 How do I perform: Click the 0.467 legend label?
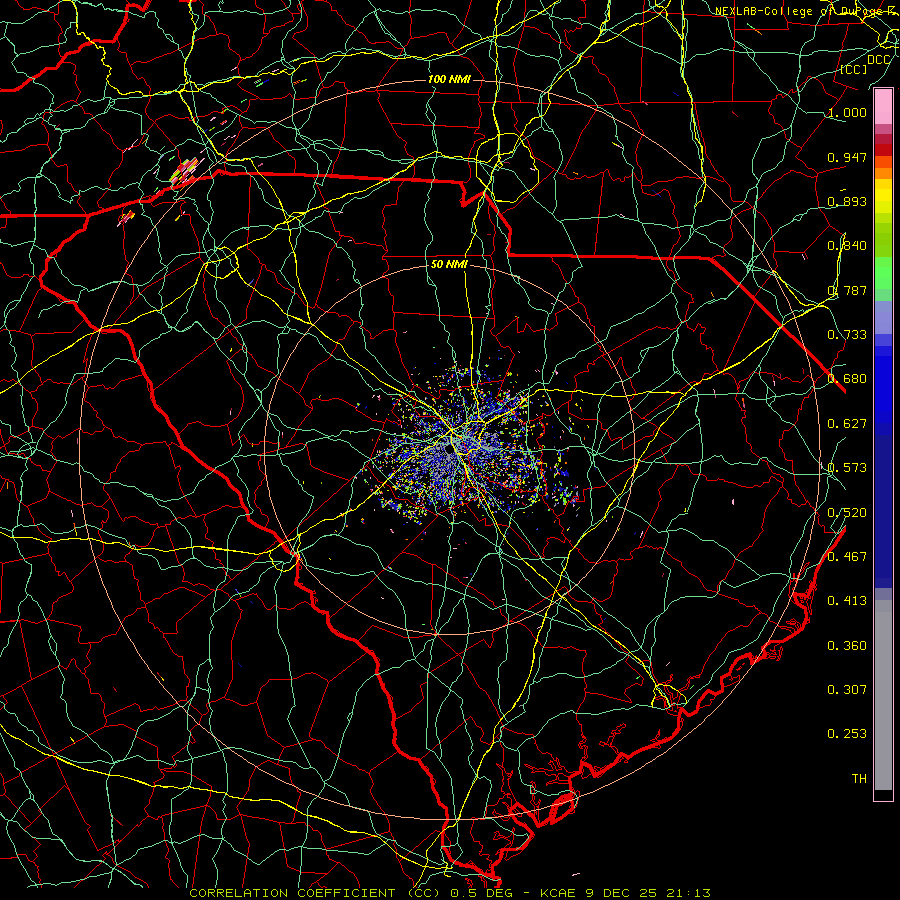847,557
